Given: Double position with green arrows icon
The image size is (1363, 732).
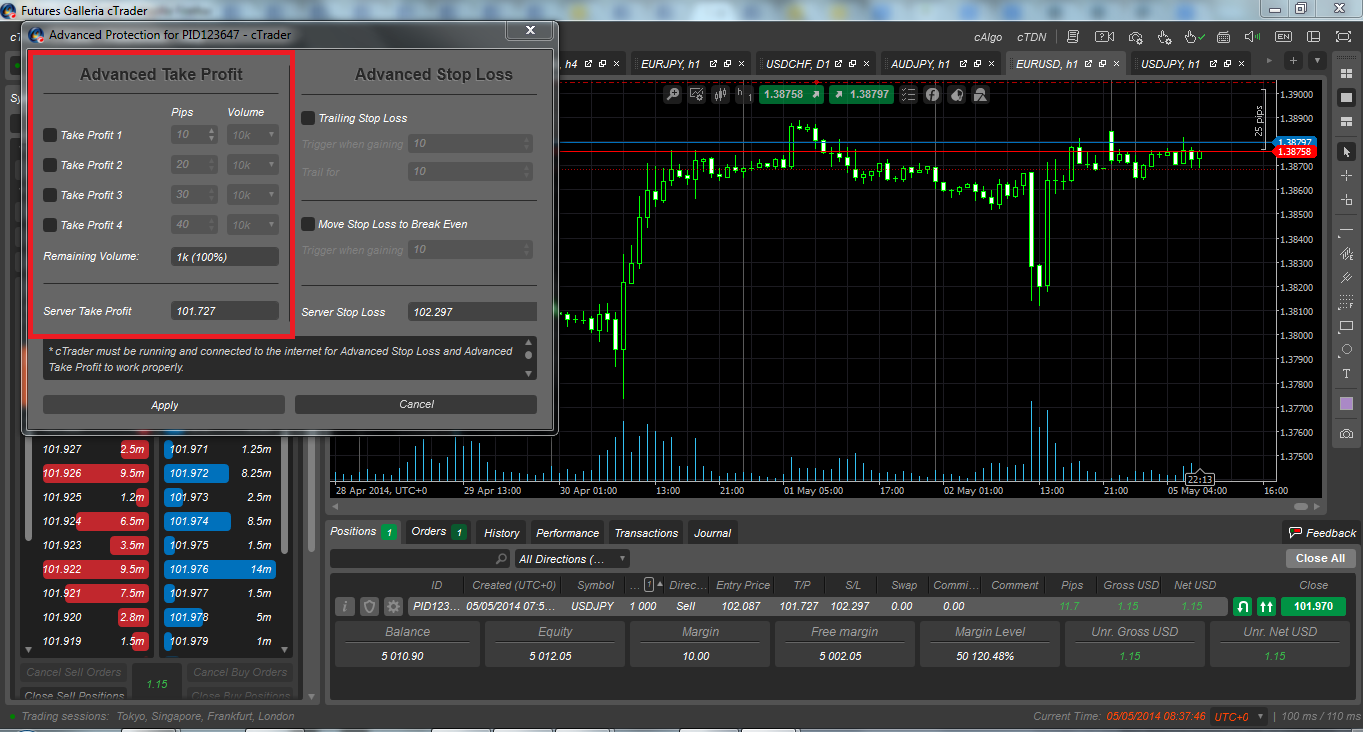Looking at the screenshot, I should [x=1266, y=606].
